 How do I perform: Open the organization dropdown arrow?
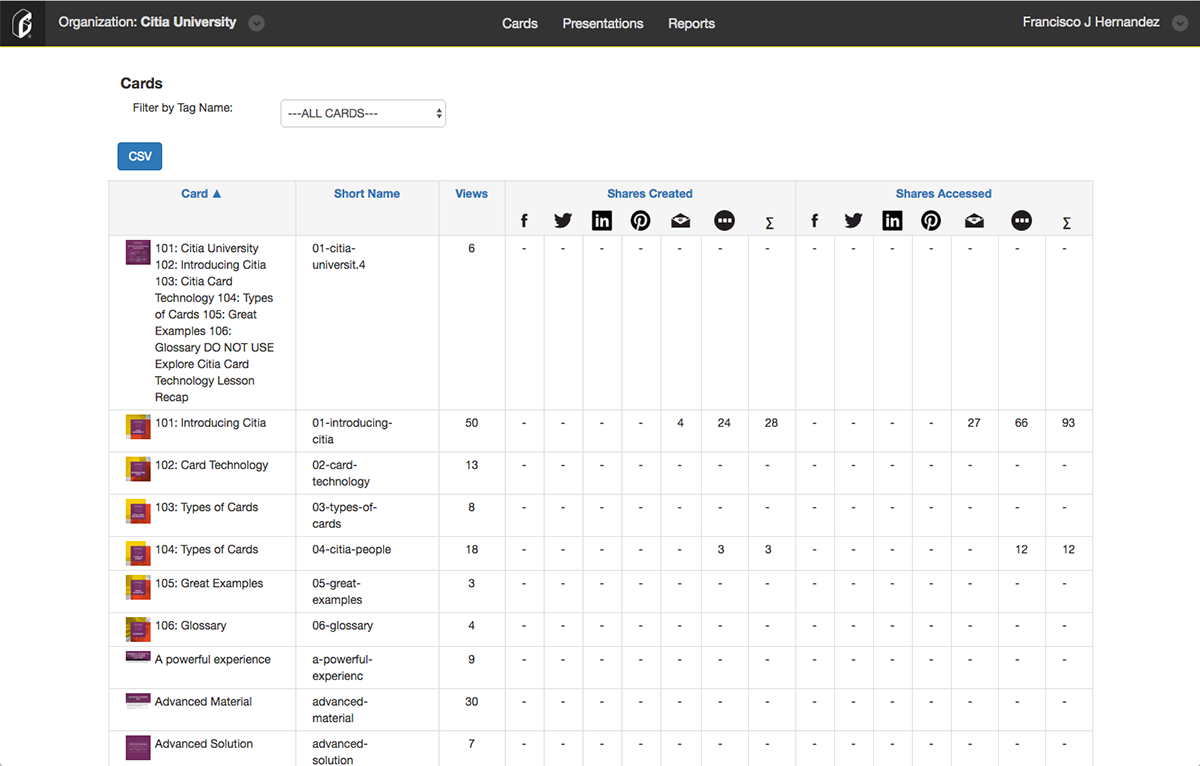pos(257,23)
